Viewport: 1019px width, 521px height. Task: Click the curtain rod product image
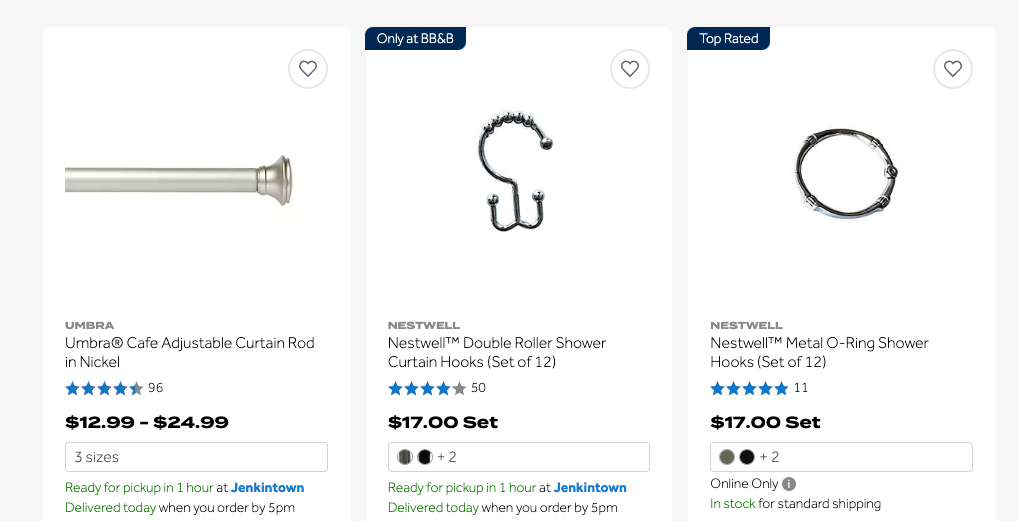(180, 180)
